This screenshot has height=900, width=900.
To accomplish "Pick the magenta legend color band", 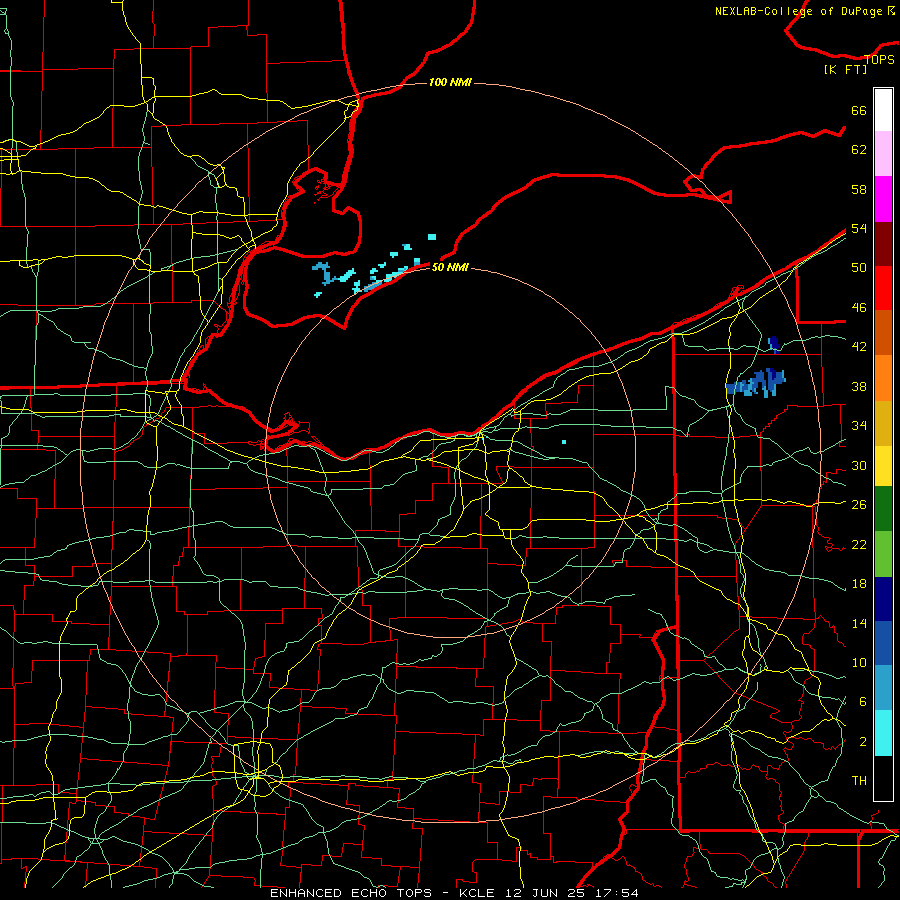I will tap(883, 199).
